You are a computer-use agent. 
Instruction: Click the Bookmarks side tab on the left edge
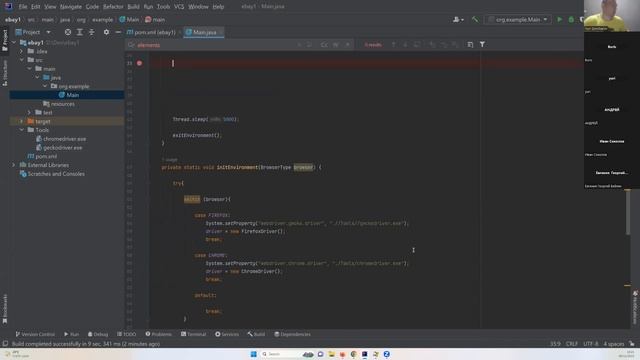tap(5, 308)
